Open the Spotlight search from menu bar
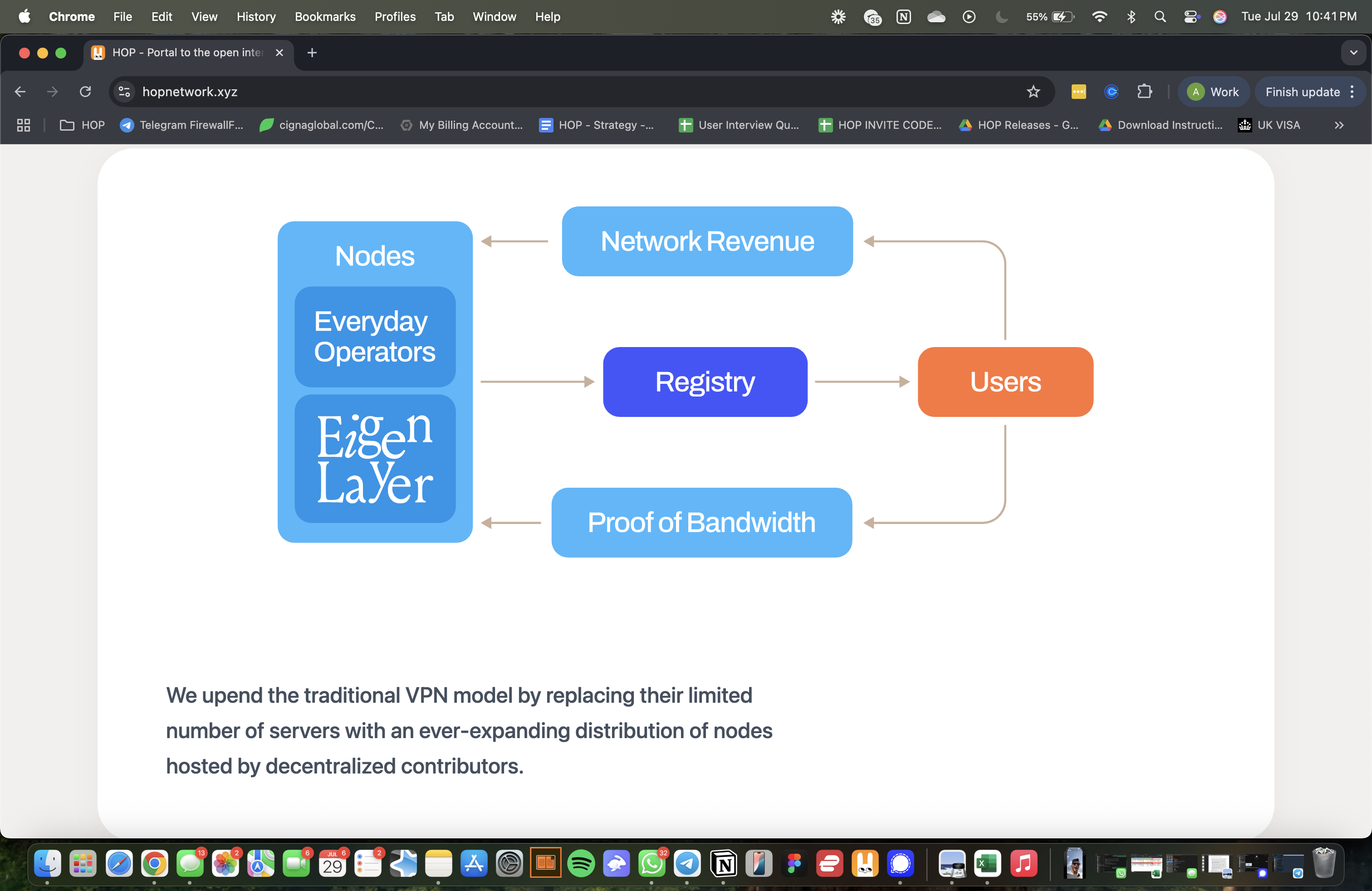1372x891 pixels. [x=1160, y=17]
